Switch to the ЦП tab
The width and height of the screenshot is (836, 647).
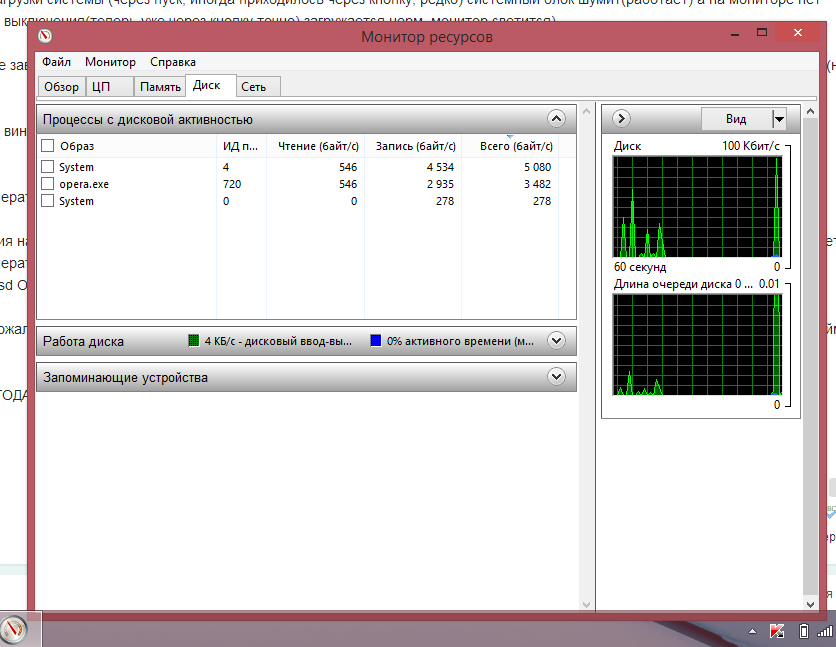click(109, 87)
